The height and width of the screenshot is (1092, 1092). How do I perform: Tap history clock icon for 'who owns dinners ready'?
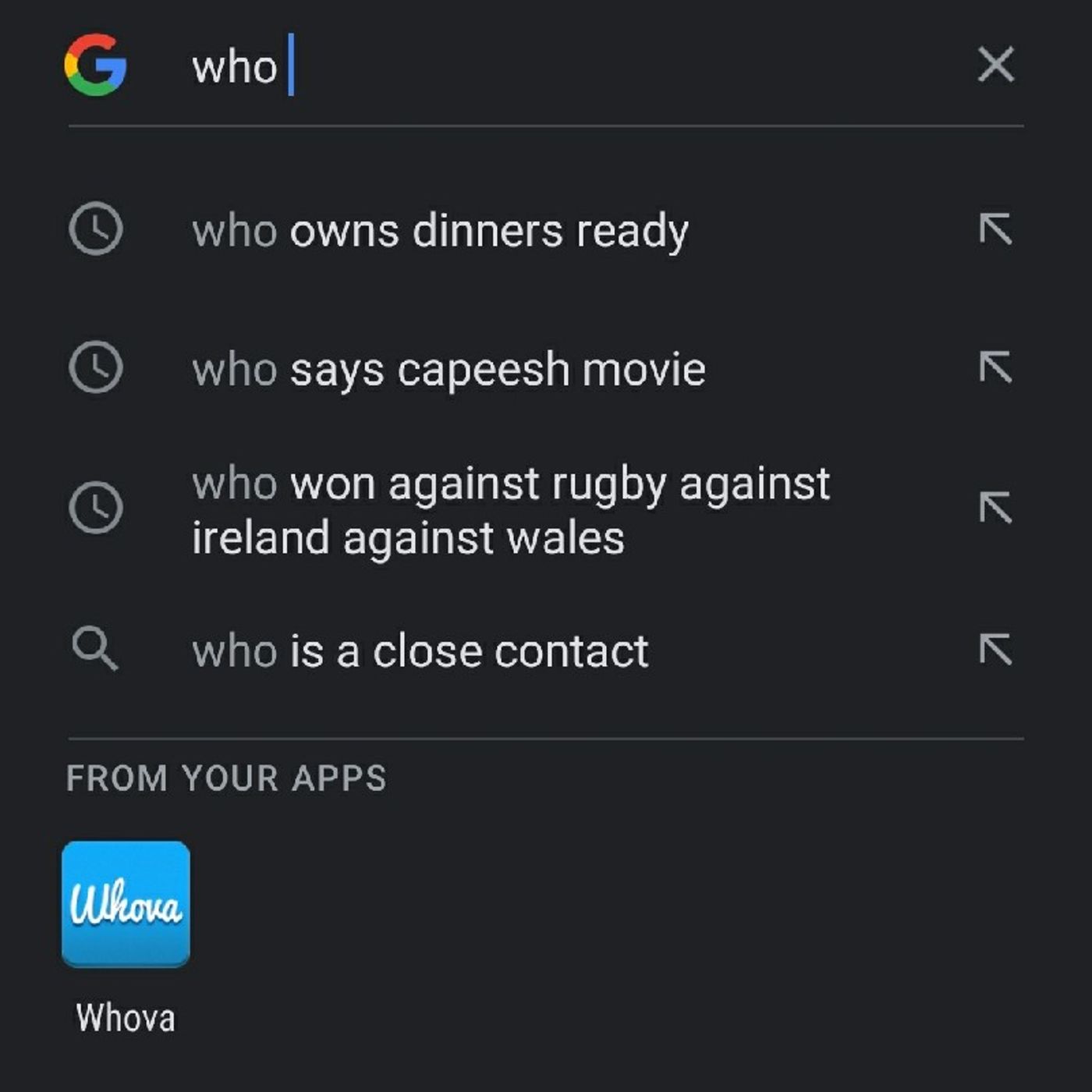click(x=96, y=229)
